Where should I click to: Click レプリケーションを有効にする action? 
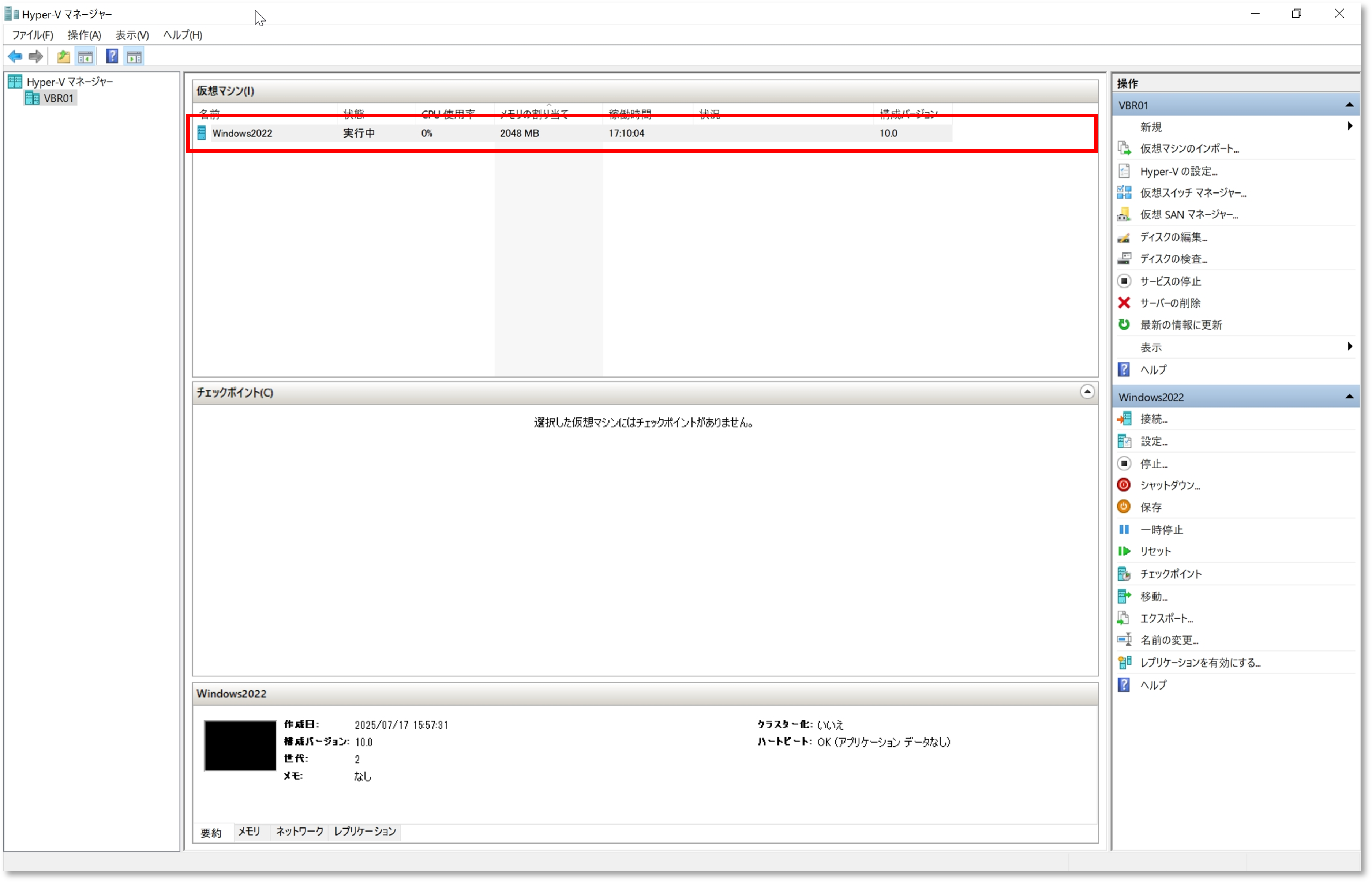[1200, 663]
